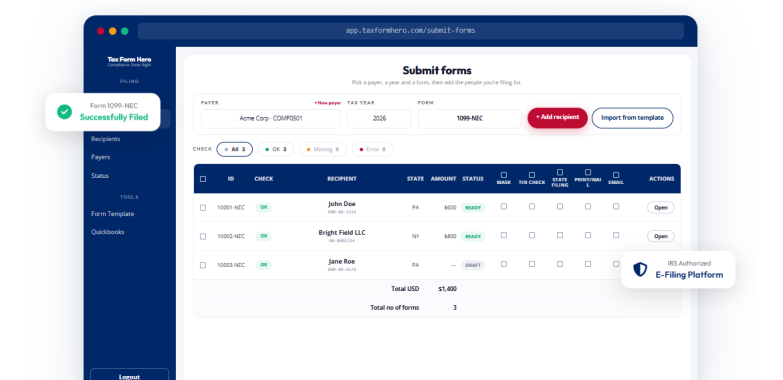Open the John Doe form row
Viewport: 783px width, 380px height.
(661, 208)
